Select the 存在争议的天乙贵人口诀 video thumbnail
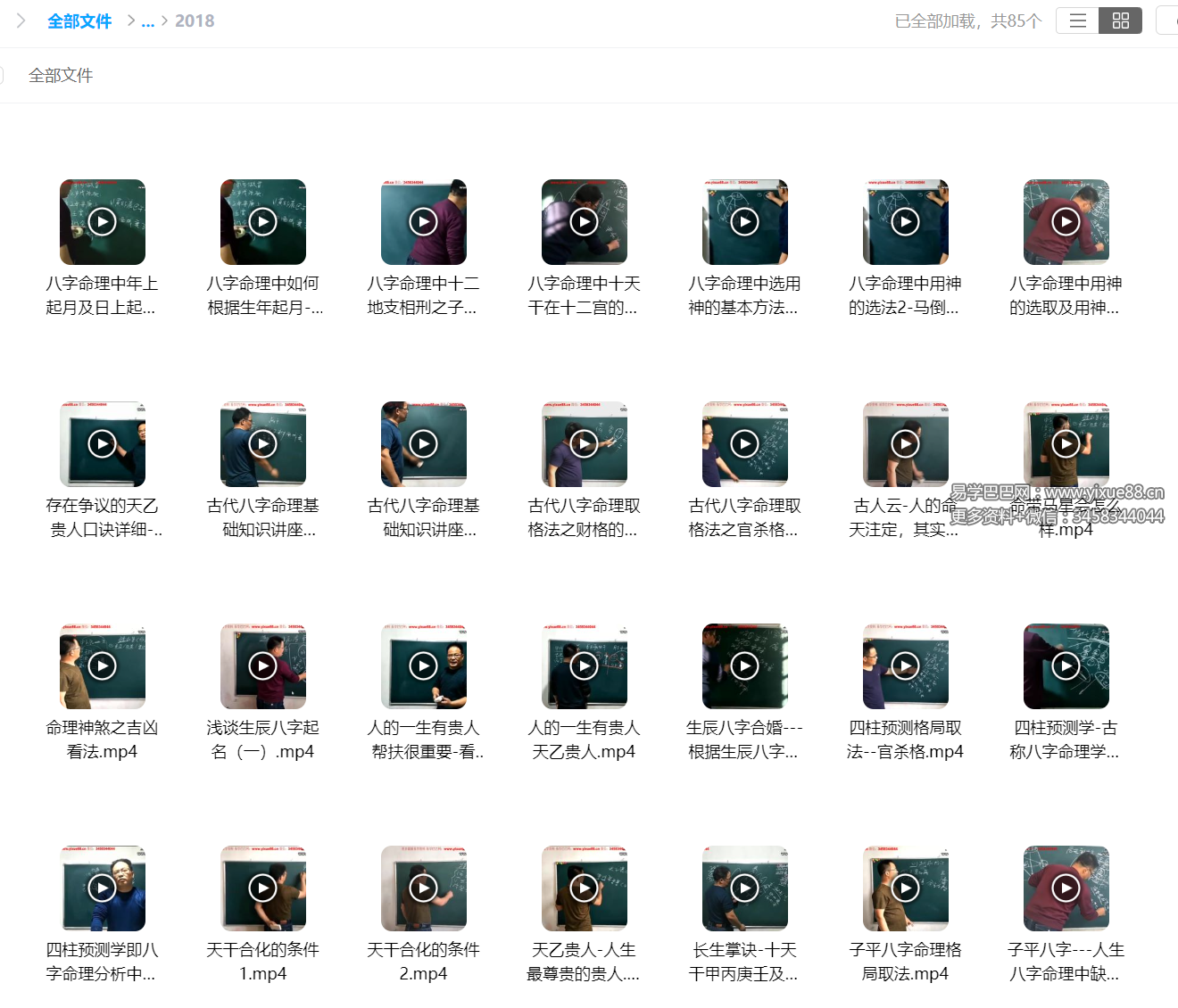1178x1008 pixels. click(x=103, y=444)
